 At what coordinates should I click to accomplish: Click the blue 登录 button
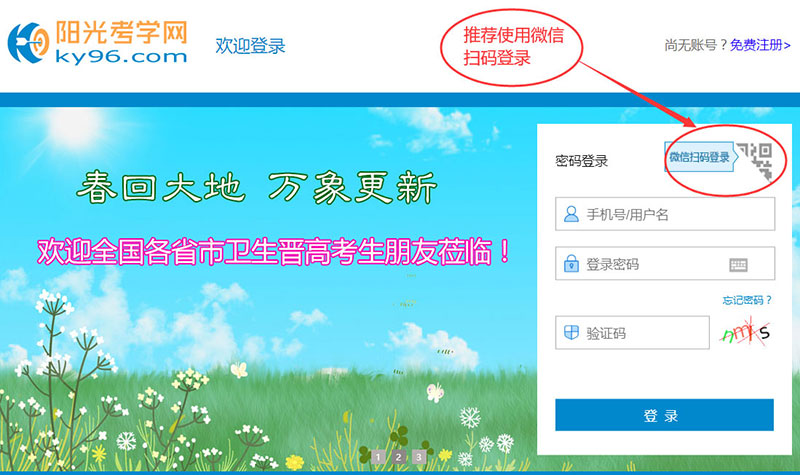pyautogui.click(x=664, y=415)
